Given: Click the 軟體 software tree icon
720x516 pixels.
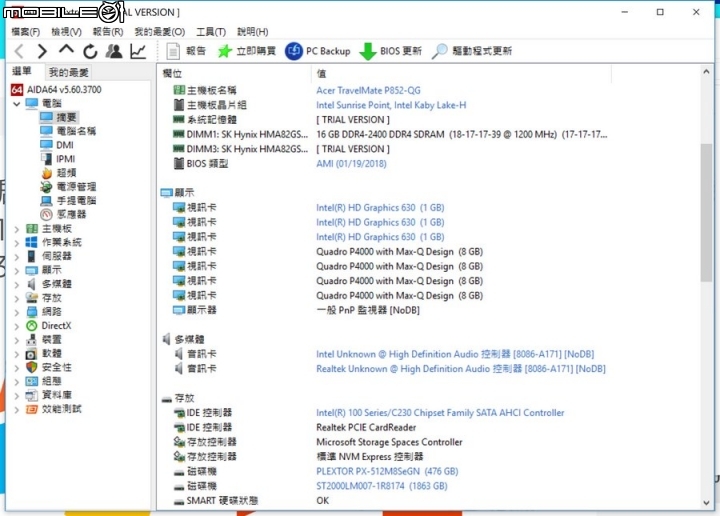Looking at the screenshot, I should tap(31, 354).
